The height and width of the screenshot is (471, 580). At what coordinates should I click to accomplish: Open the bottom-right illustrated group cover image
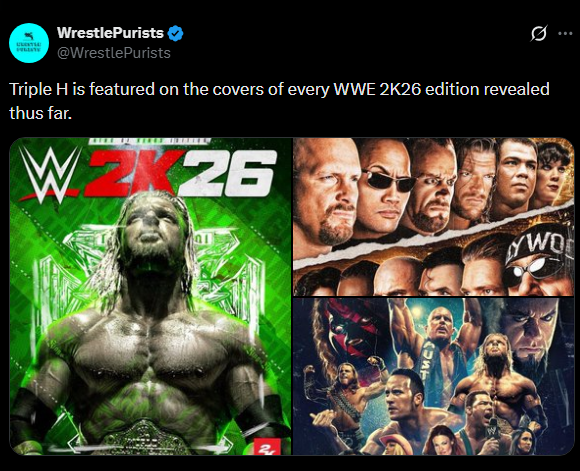pyautogui.click(x=434, y=377)
